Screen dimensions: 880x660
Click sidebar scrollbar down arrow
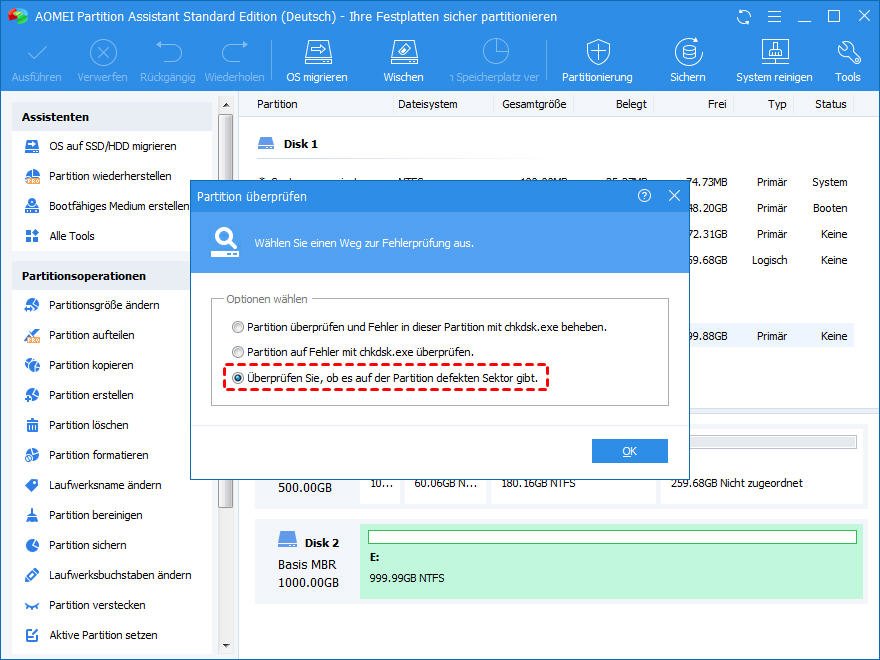tap(226, 646)
